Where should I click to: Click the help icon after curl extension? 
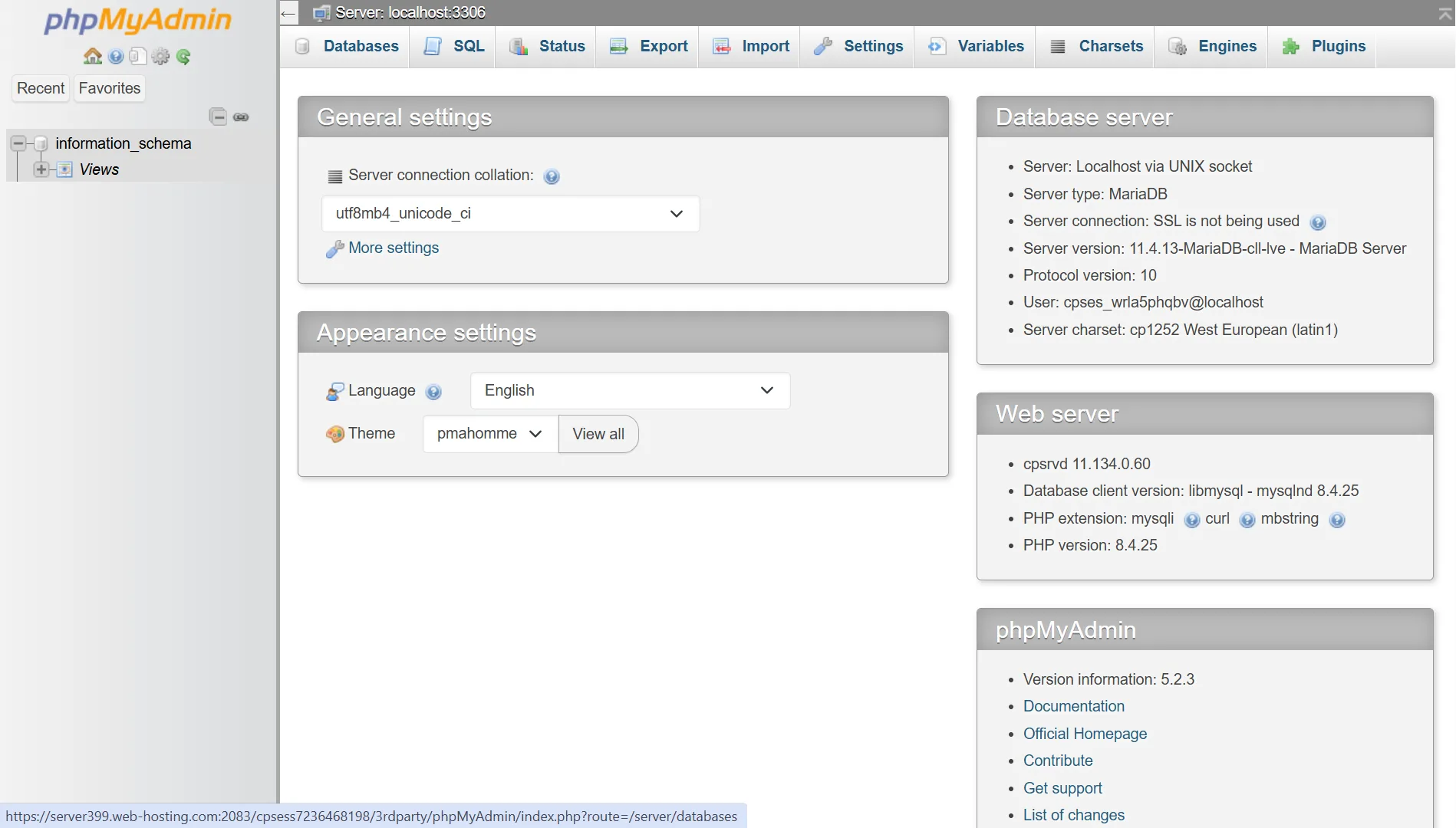pos(1247,520)
